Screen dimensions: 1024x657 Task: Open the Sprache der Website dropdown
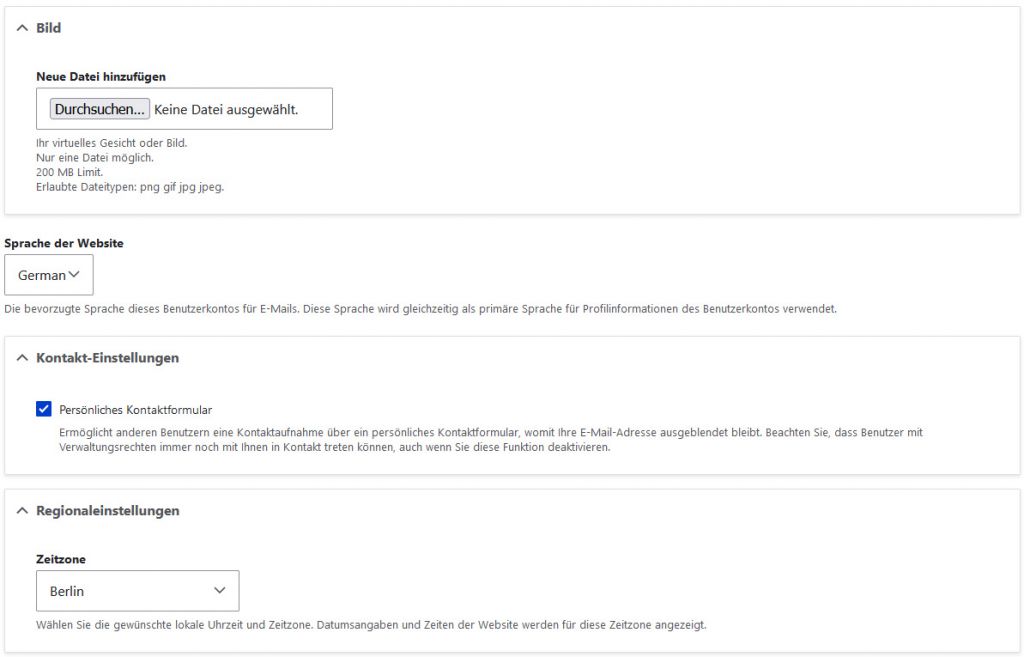coord(48,275)
